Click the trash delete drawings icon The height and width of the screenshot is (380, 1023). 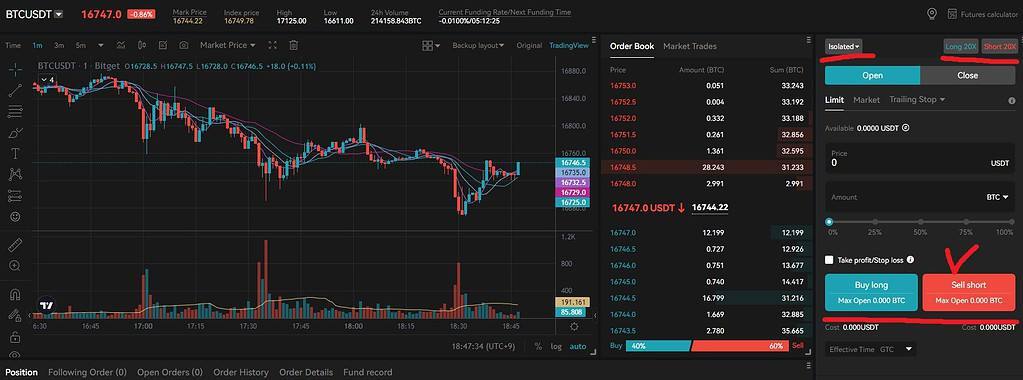point(294,45)
